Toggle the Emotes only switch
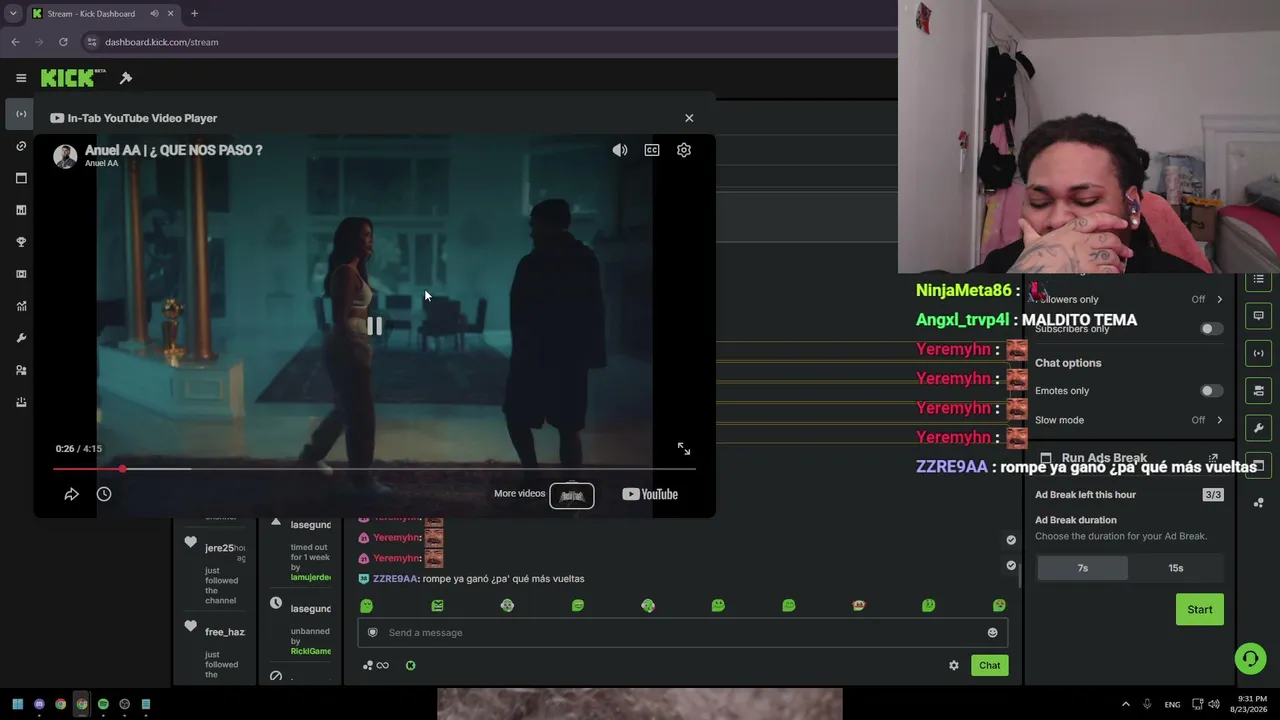The height and width of the screenshot is (720, 1280). pyautogui.click(x=1211, y=391)
